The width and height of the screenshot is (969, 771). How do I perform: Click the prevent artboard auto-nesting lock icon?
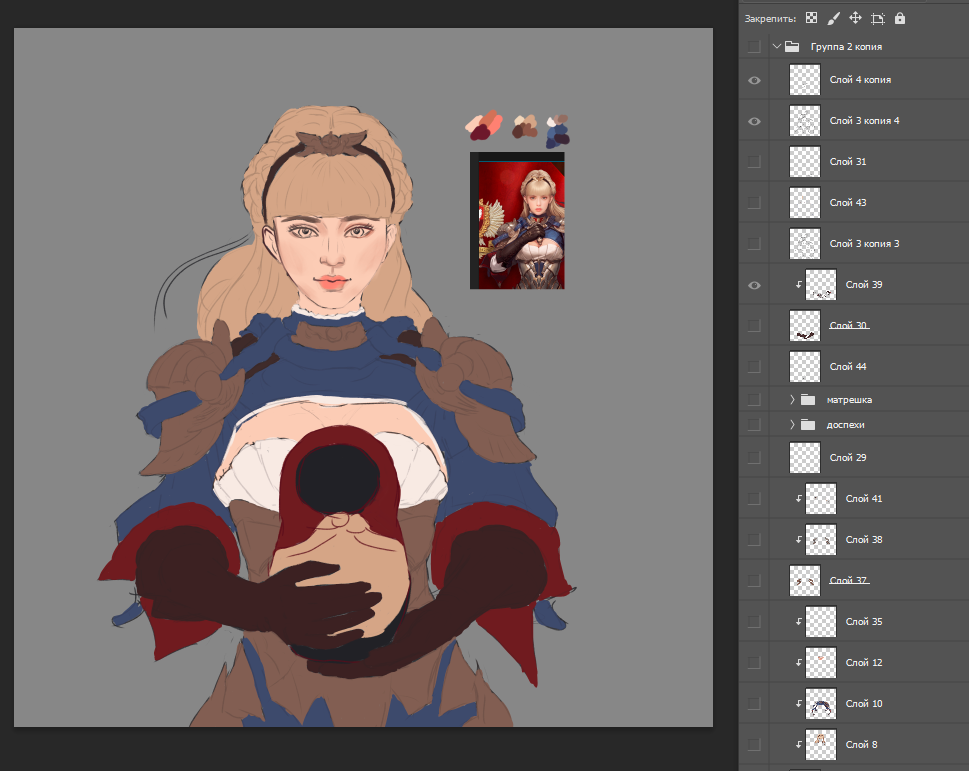878,18
